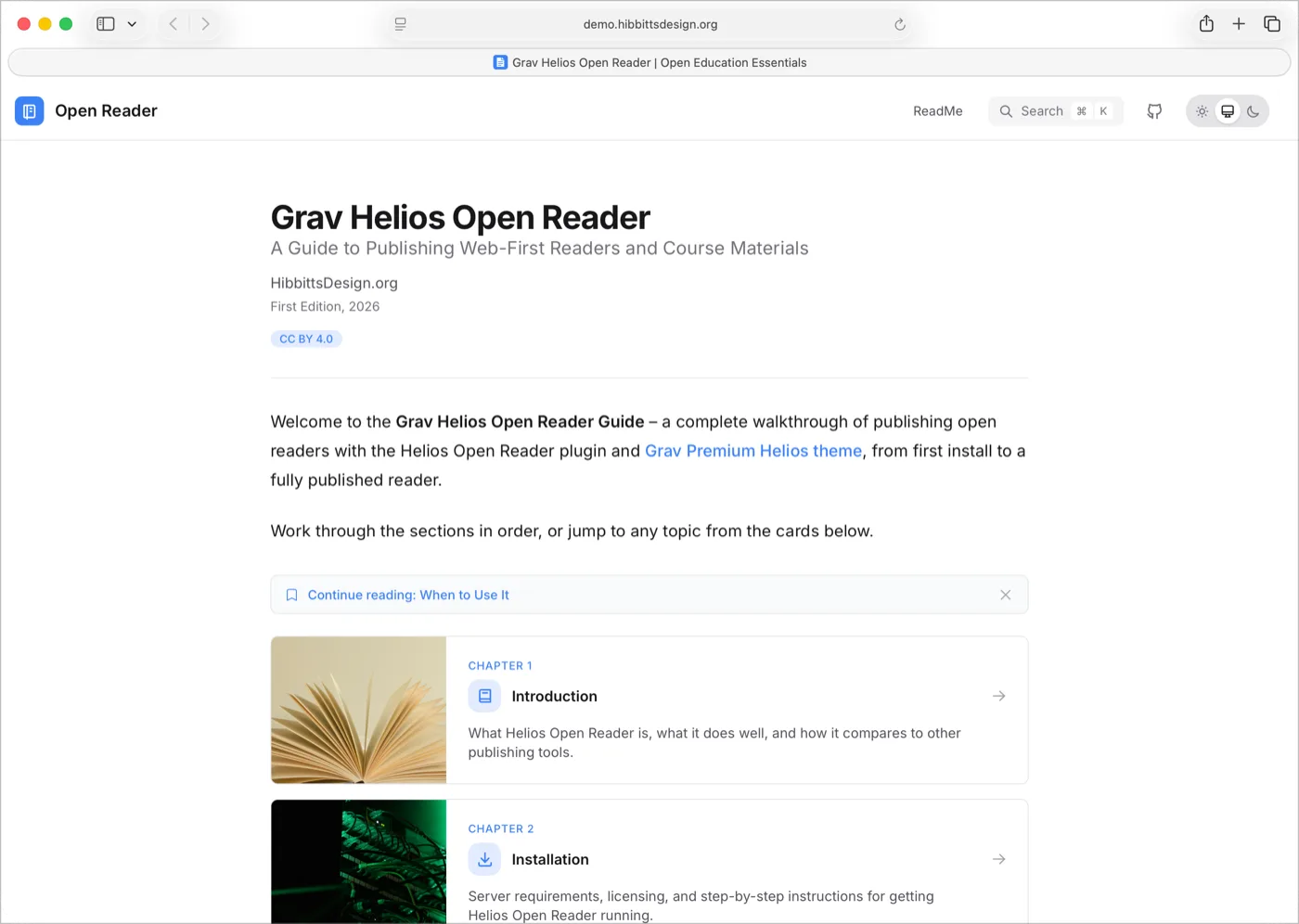
Task: Click the demo.hibbittsdesign.org address bar
Action: 650,24
